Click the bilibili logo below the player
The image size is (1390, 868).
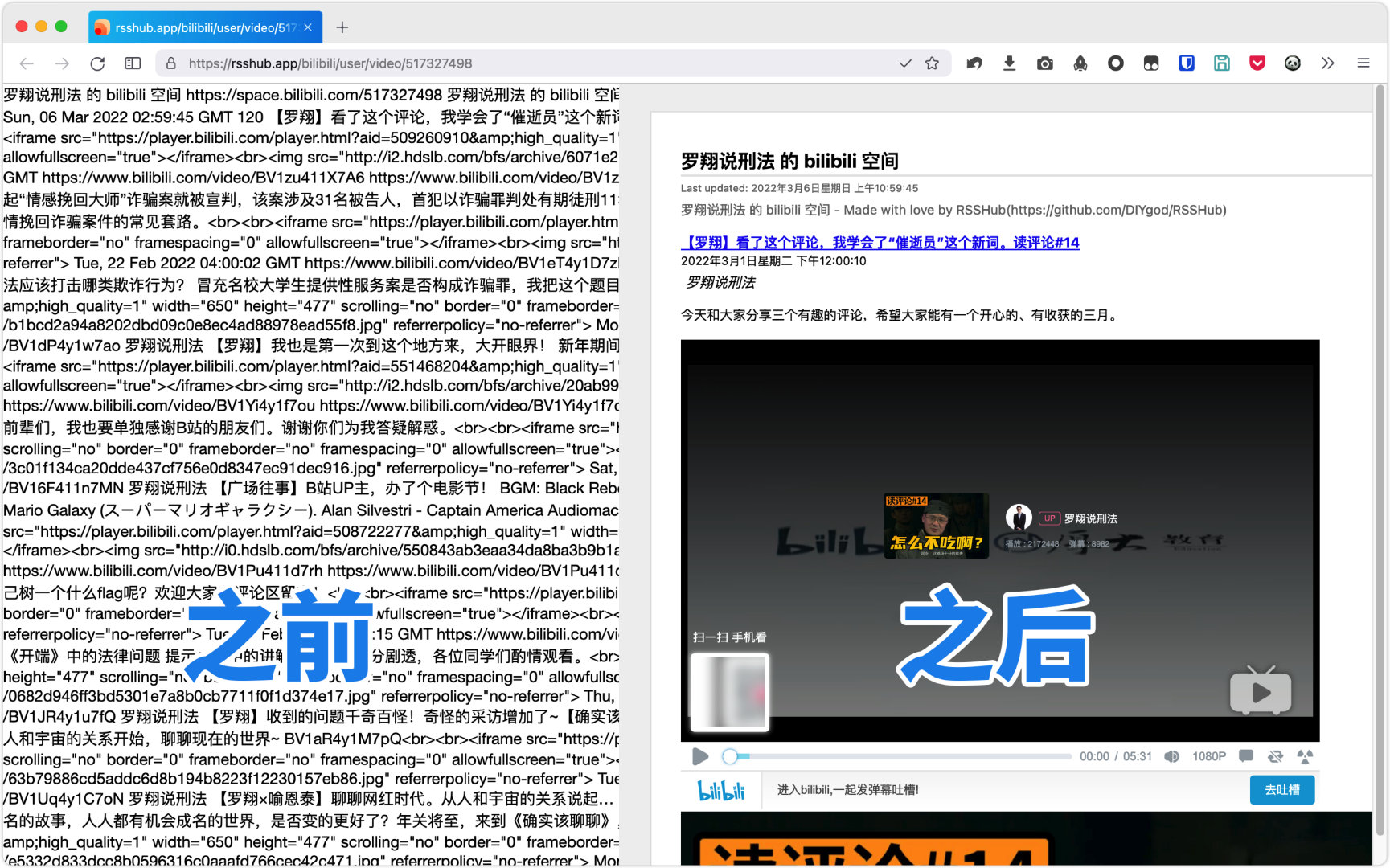click(721, 791)
